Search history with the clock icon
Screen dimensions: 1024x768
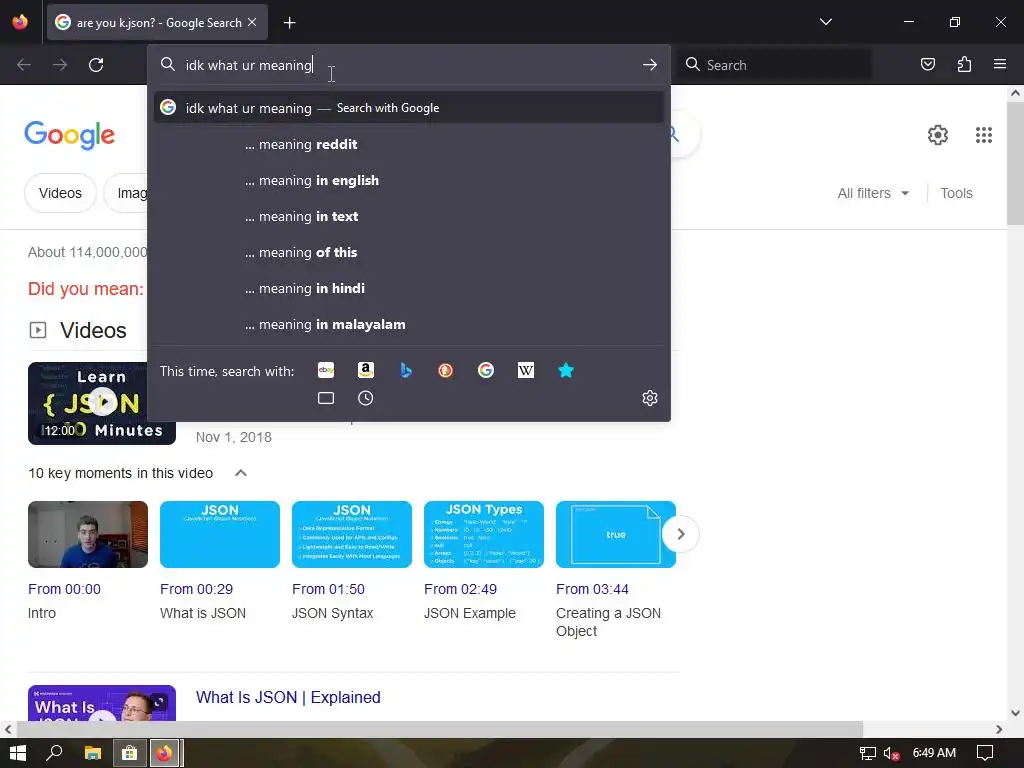tap(366, 398)
